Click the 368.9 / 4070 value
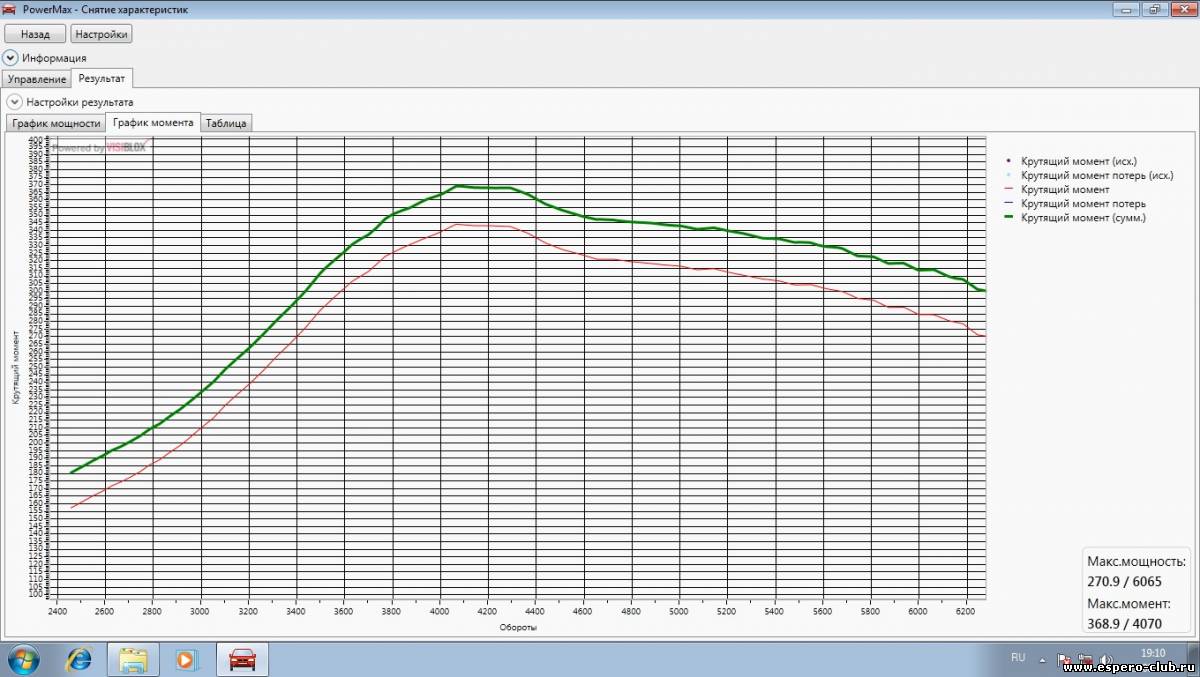The height and width of the screenshot is (677, 1200). pyautogui.click(x=1124, y=623)
